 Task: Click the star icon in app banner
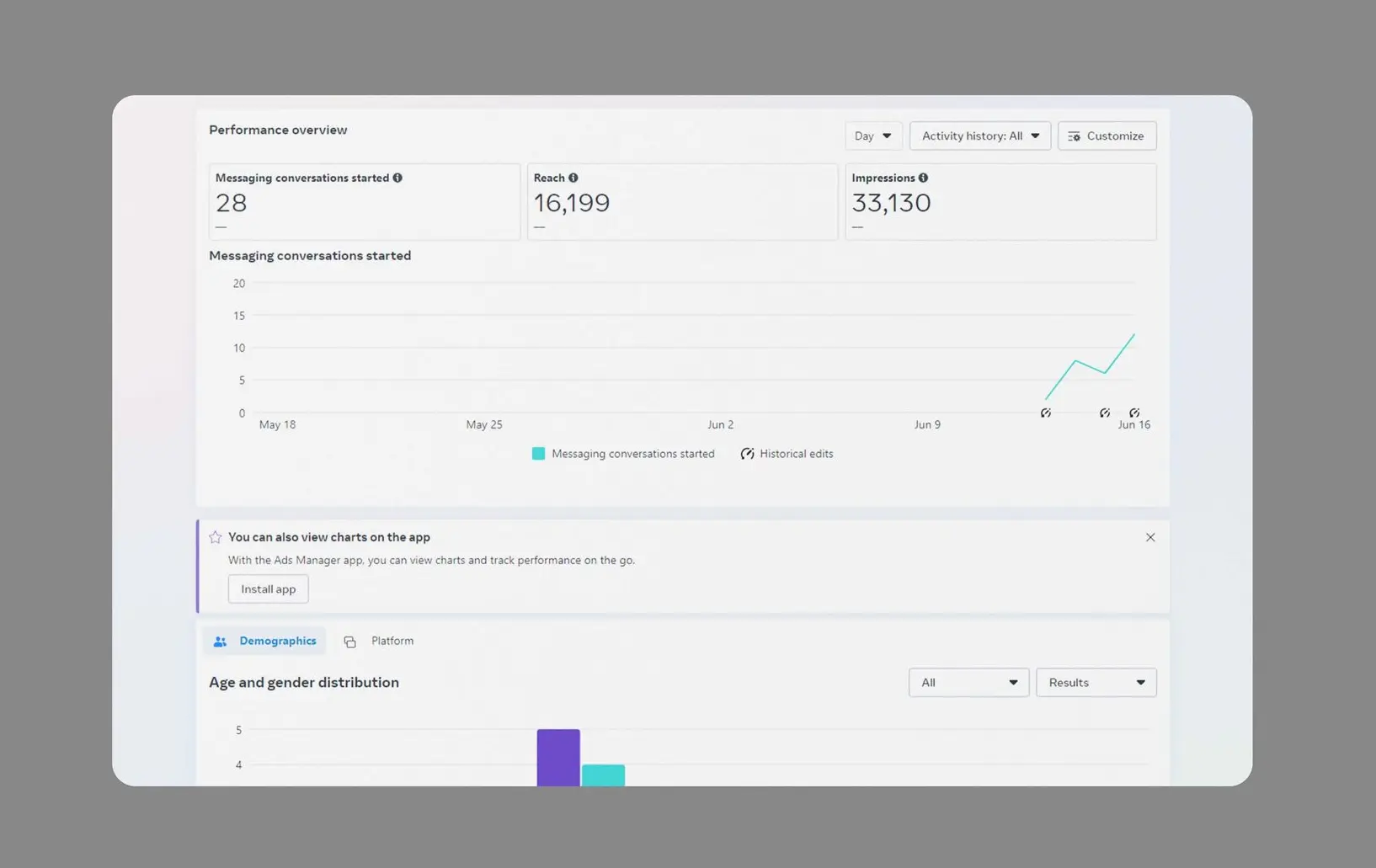coord(216,537)
